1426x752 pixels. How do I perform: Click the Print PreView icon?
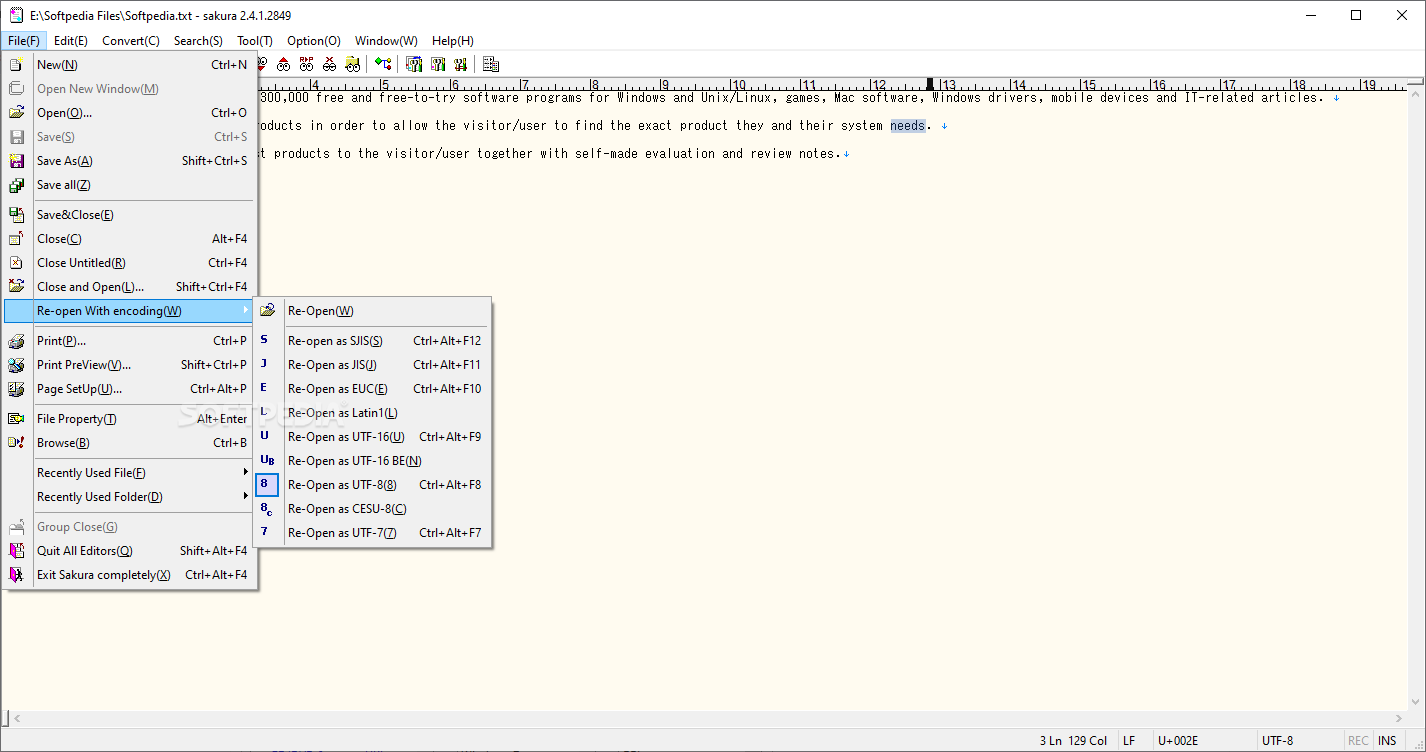tap(16, 365)
